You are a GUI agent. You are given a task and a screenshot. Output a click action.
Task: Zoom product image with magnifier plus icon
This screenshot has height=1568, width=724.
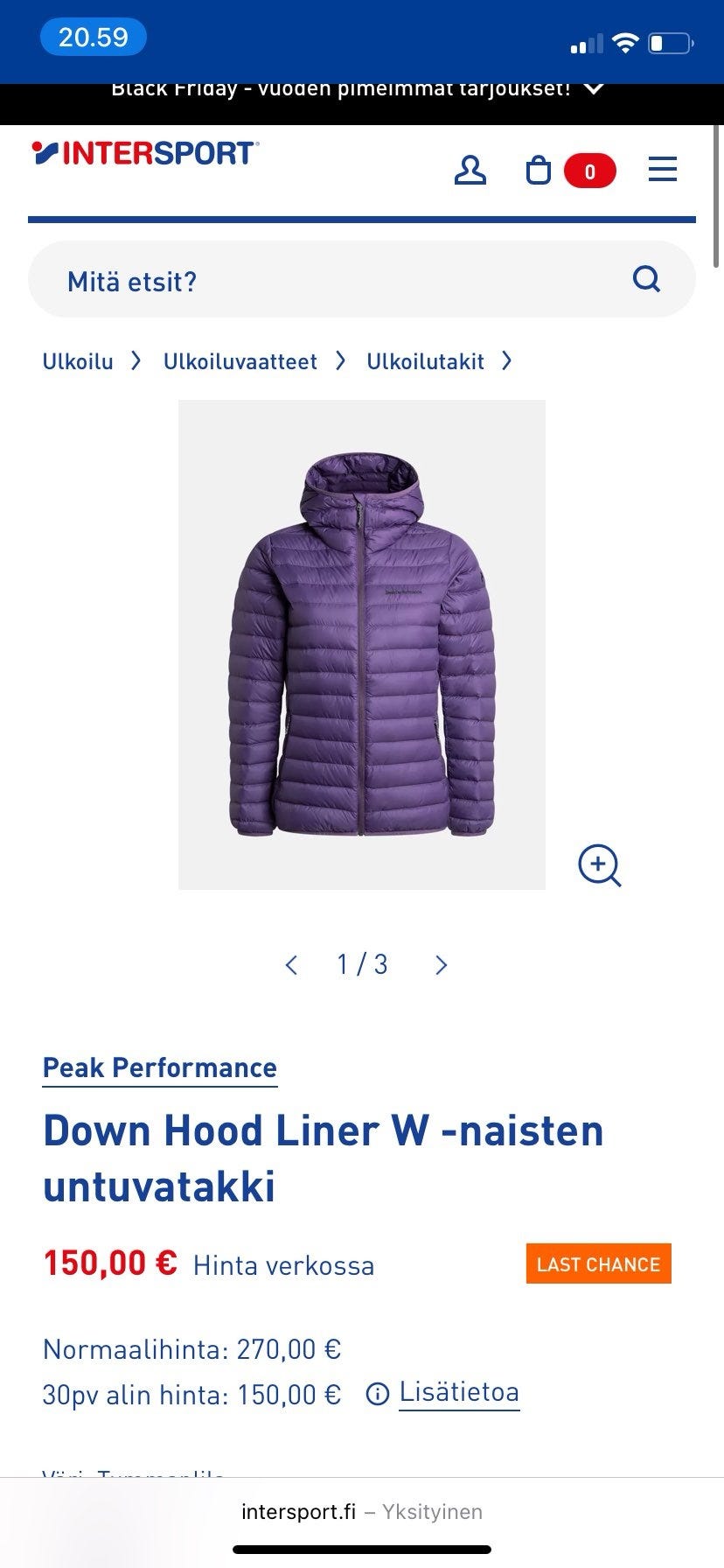click(x=600, y=865)
